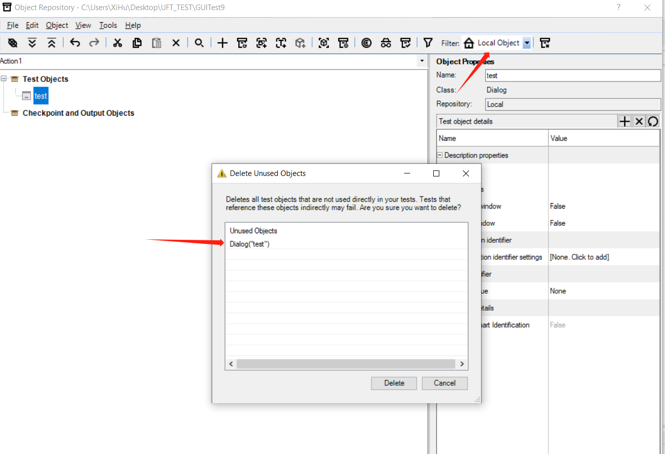Click the Undo arrow in toolbar

click(75, 43)
